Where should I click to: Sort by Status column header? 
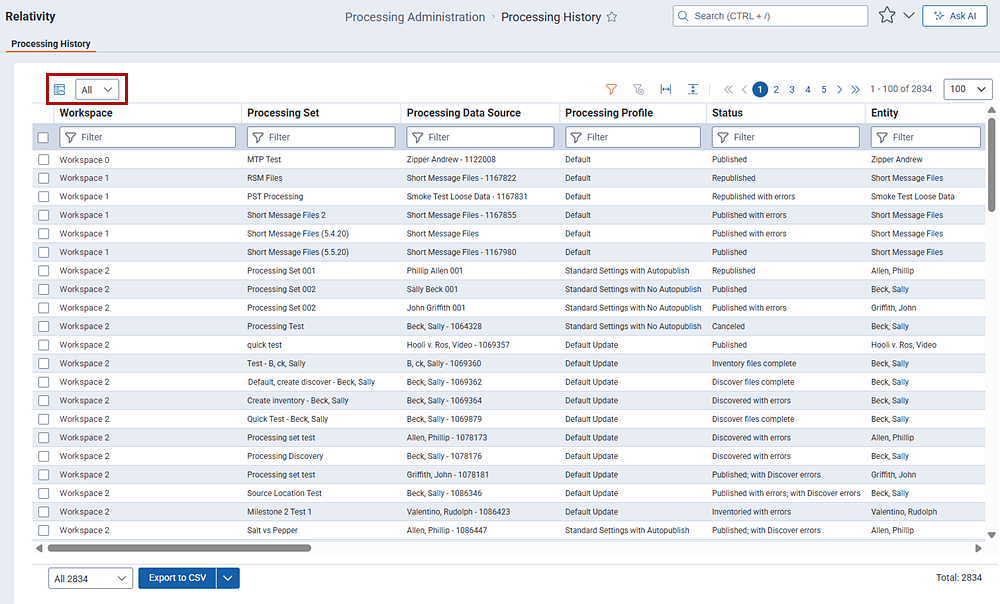(x=727, y=113)
